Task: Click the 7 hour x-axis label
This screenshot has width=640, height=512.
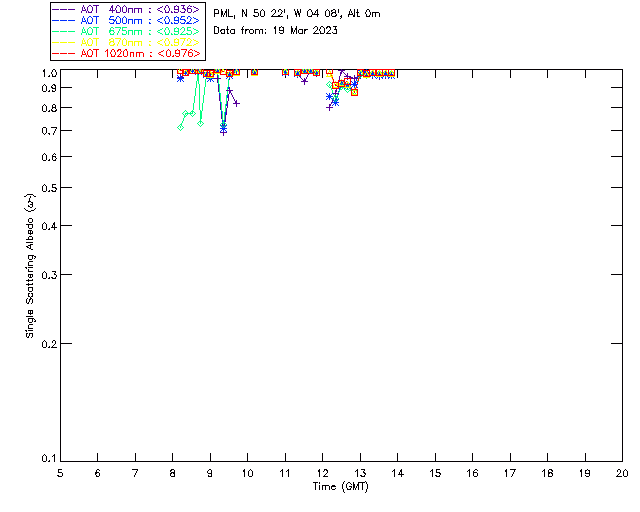Action: pos(135,474)
